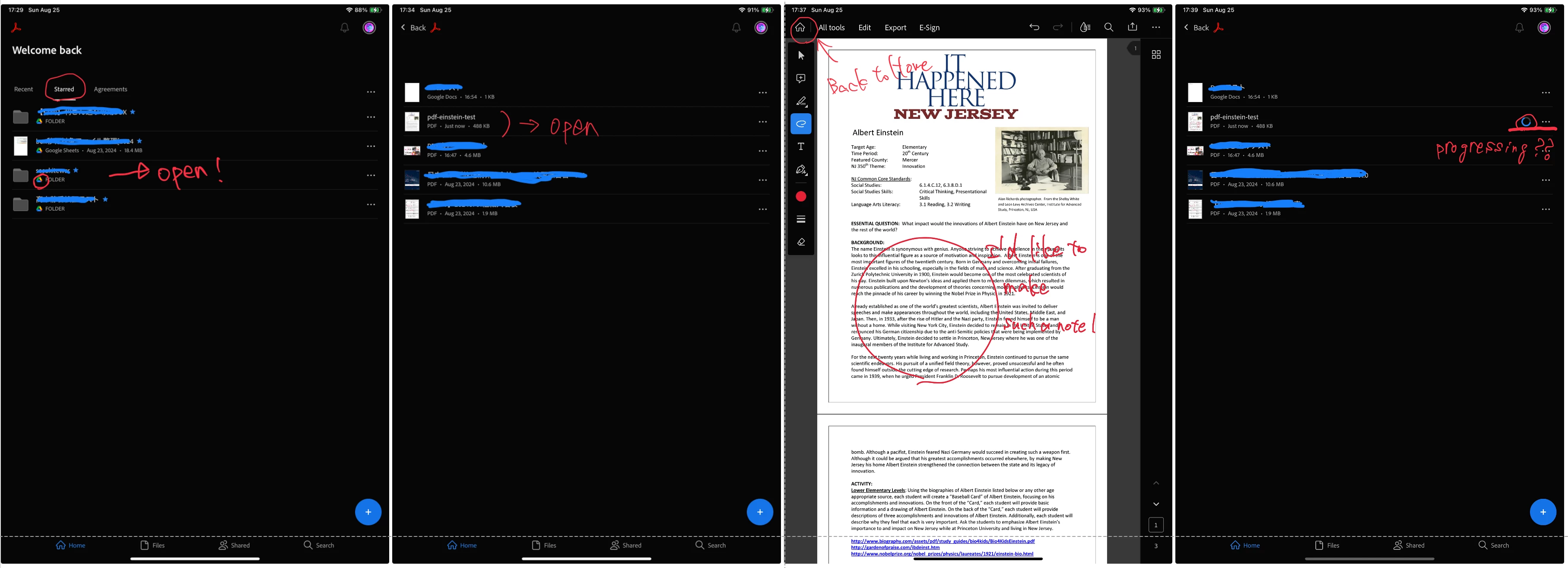Screen dimensions: 1568x568
Task: Pick the red drawing color swatch
Action: pyautogui.click(x=800, y=196)
